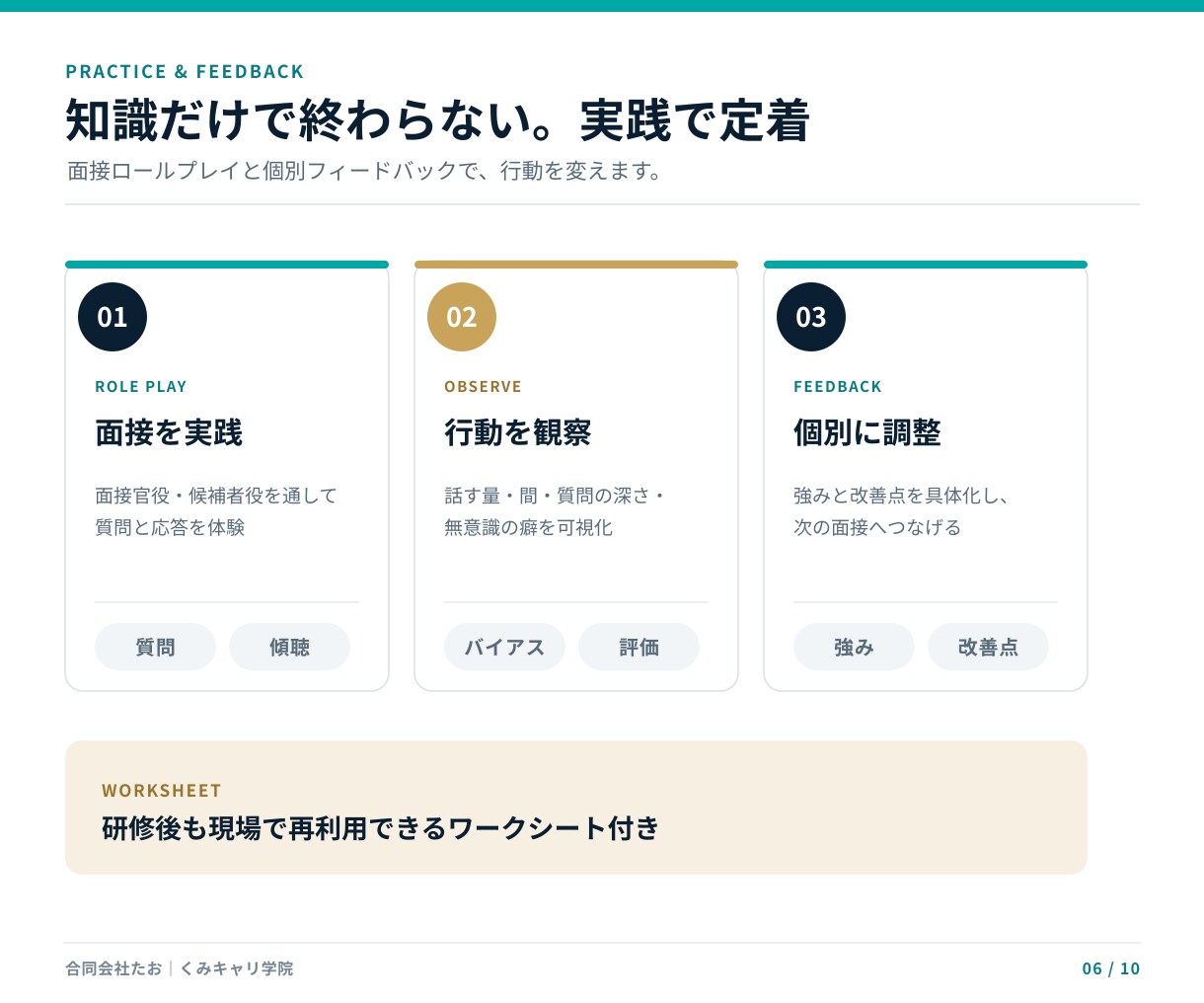This screenshot has width=1204, height=1003.
Task: Select the 改善点 tag chip
Action: 988,647
